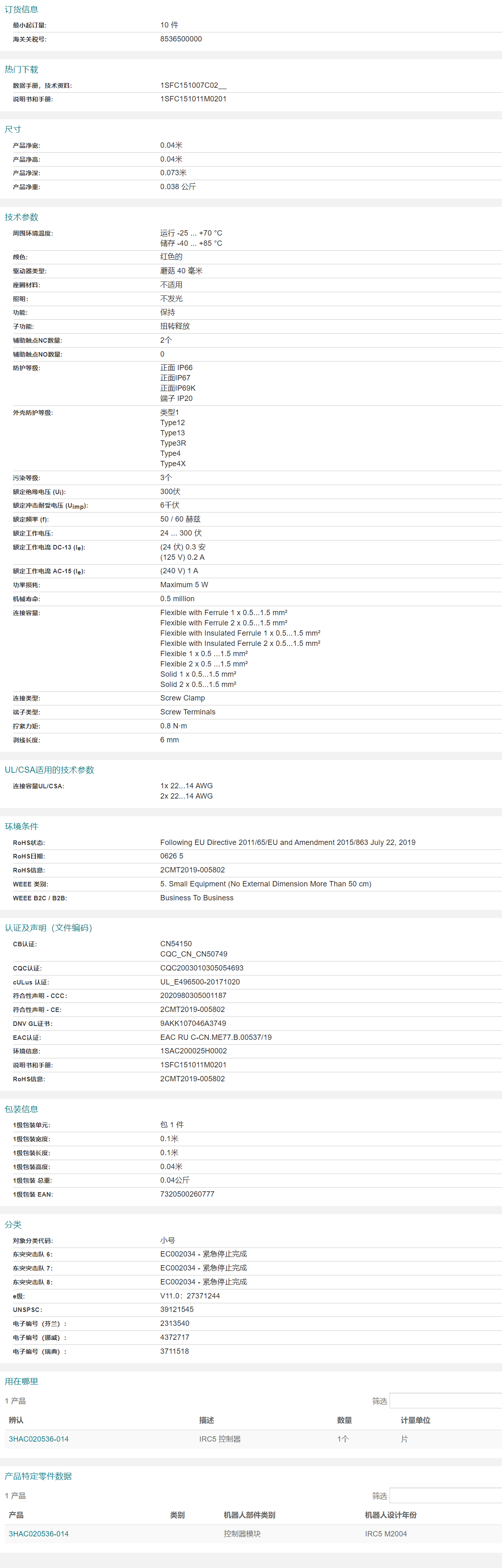Click the Finland electrical number 2313540
The image size is (502, 1568).
(174, 1323)
